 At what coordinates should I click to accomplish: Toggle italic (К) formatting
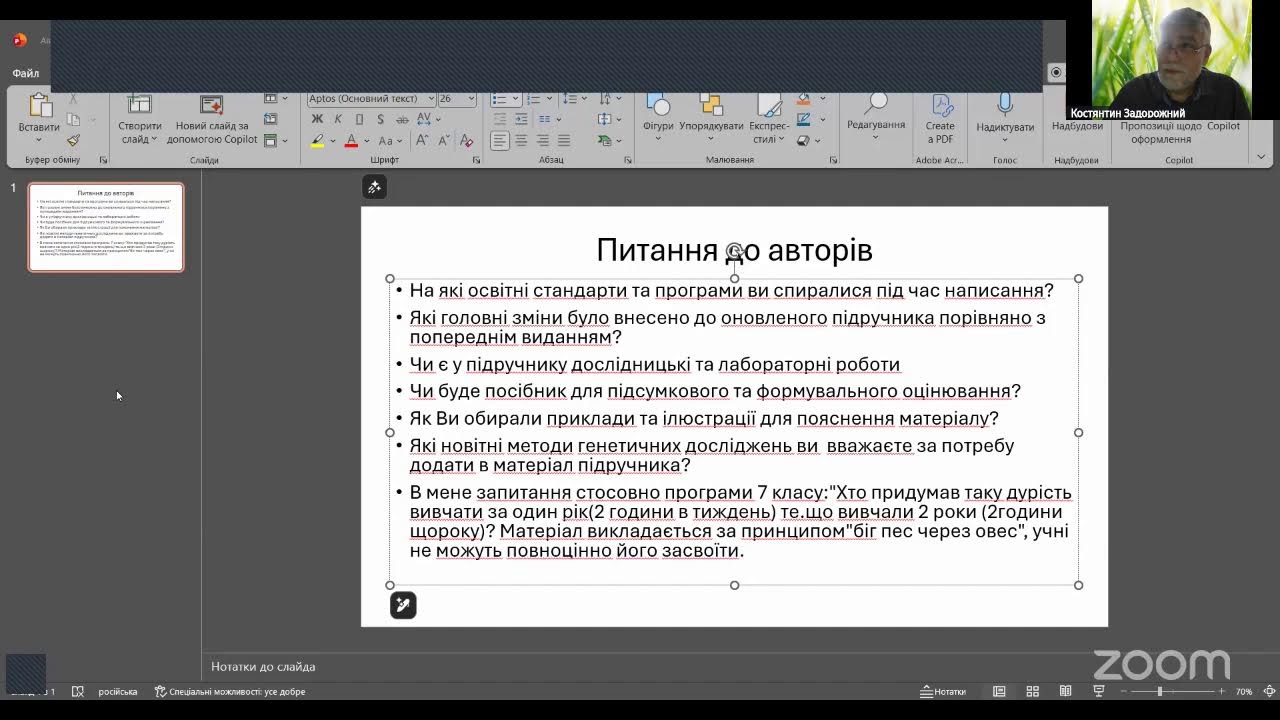point(338,119)
